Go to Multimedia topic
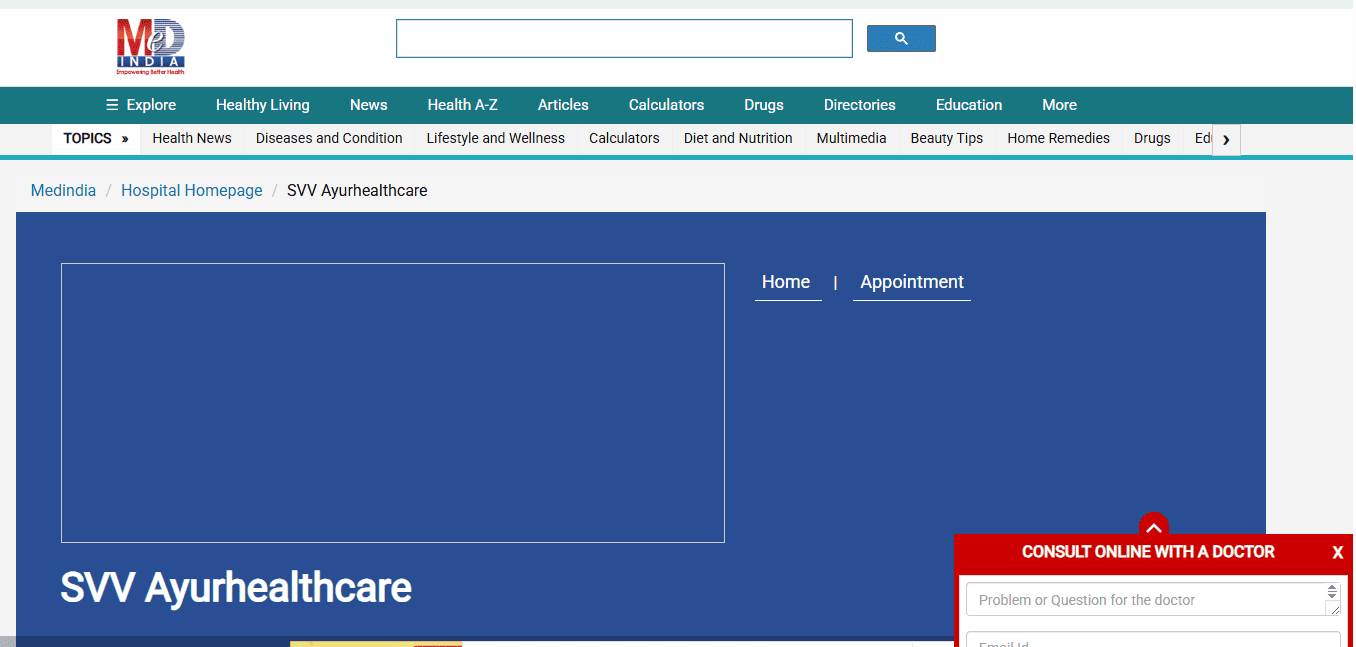 pos(851,138)
